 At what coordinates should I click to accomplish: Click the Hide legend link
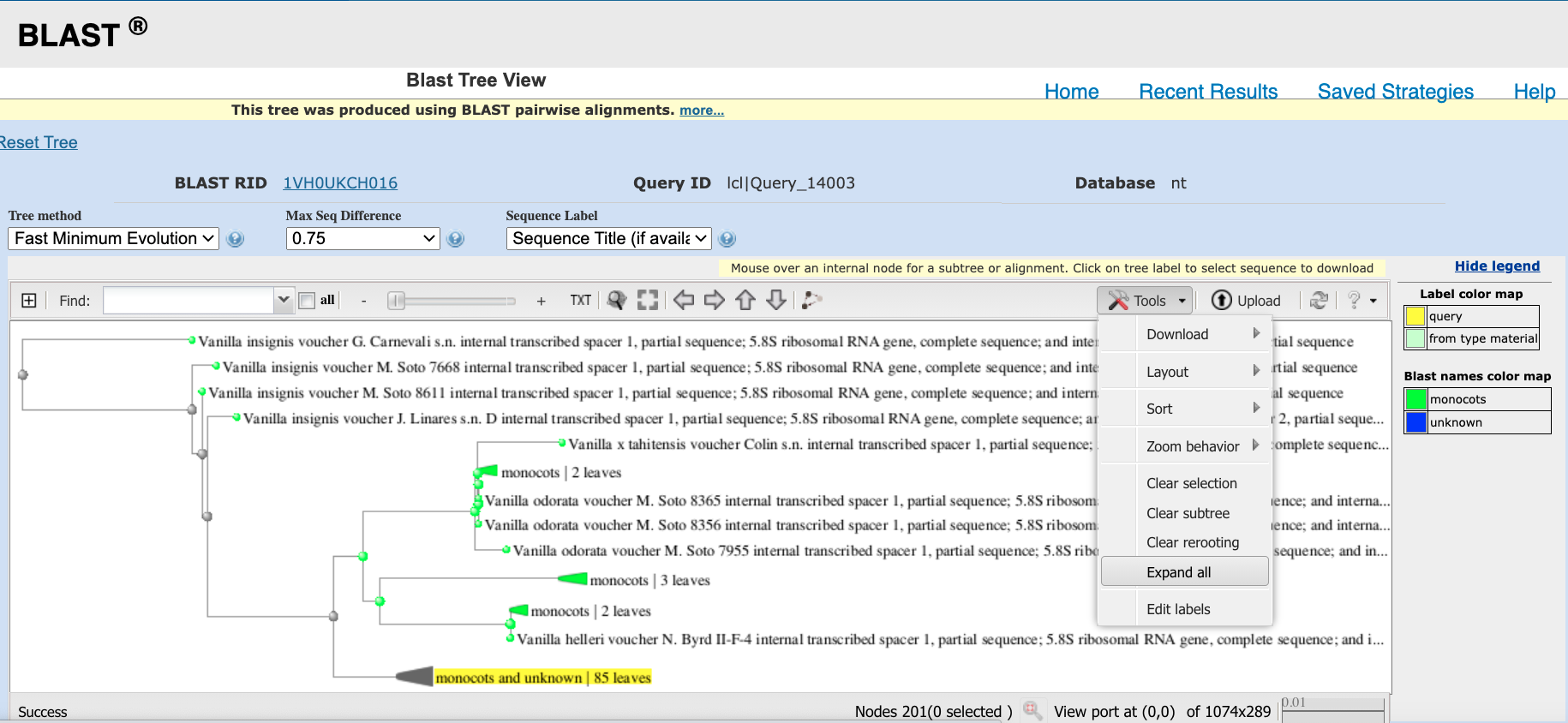pyautogui.click(x=1497, y=266)
